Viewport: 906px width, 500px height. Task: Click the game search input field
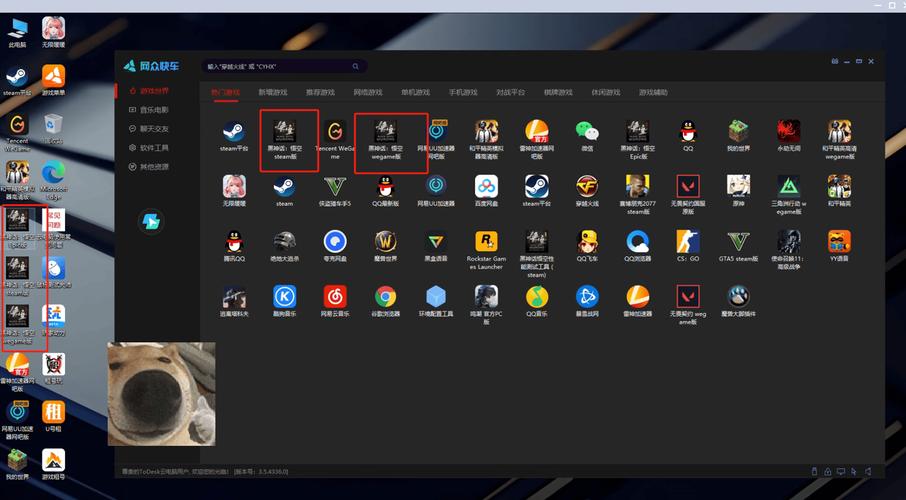(x=280, y=66)
